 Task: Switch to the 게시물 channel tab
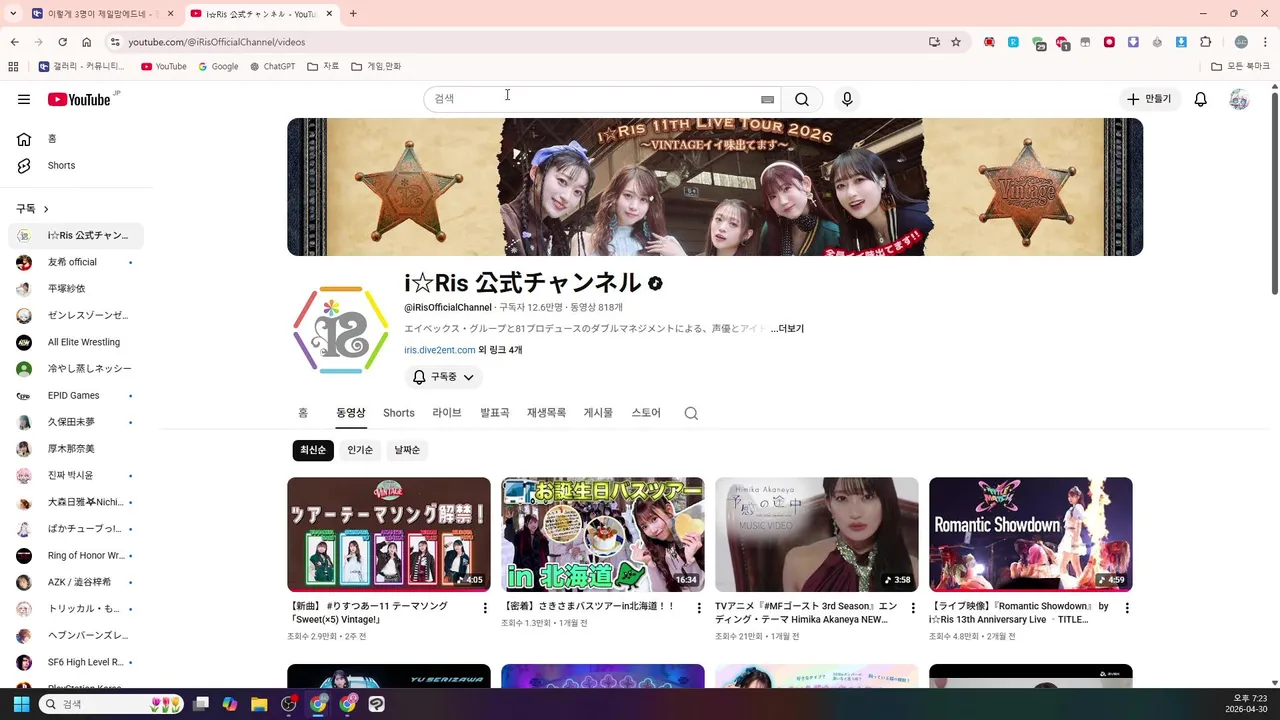point(598,413)
